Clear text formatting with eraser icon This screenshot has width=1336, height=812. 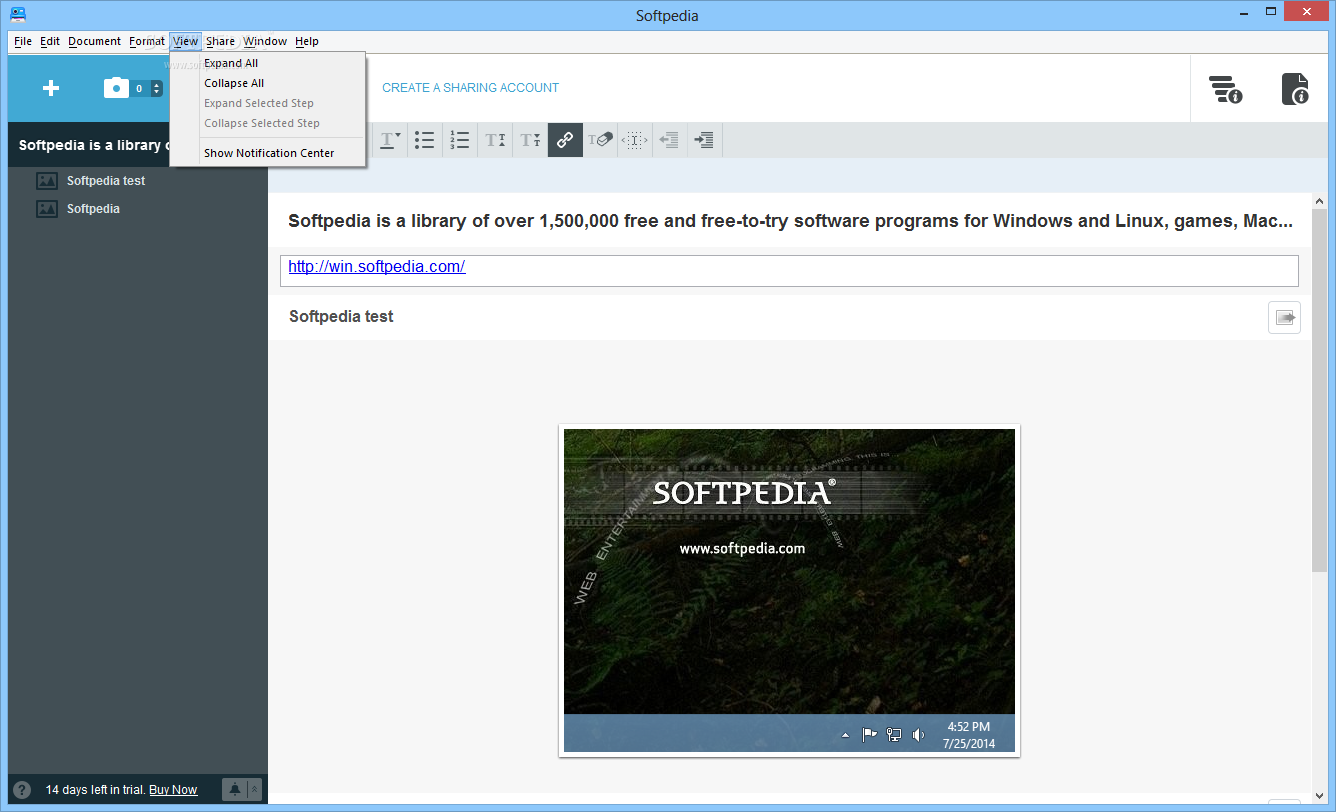coord(600,140)
